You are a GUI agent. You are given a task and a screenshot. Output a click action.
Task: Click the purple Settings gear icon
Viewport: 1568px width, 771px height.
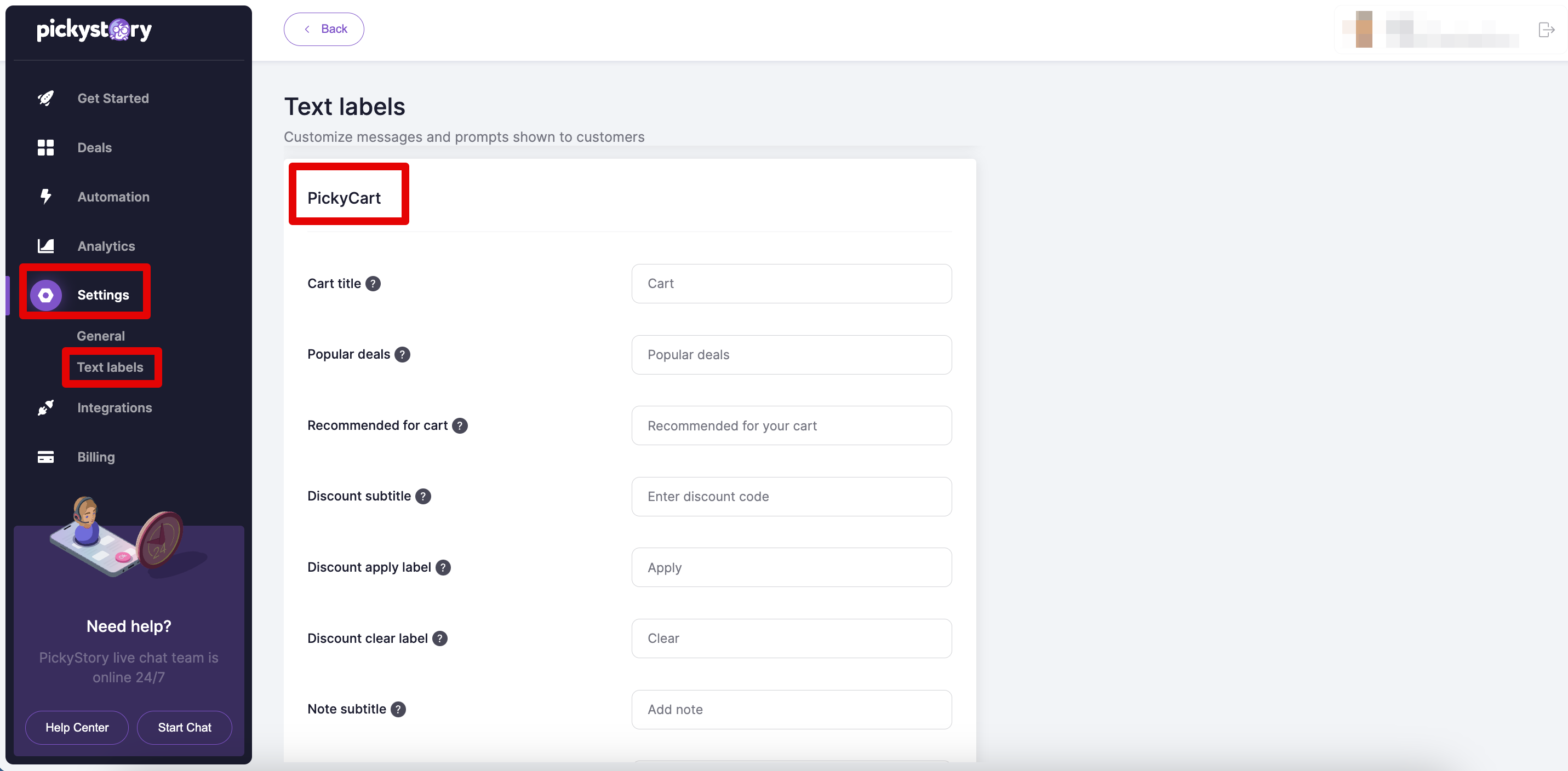click(x=45, y=295)
